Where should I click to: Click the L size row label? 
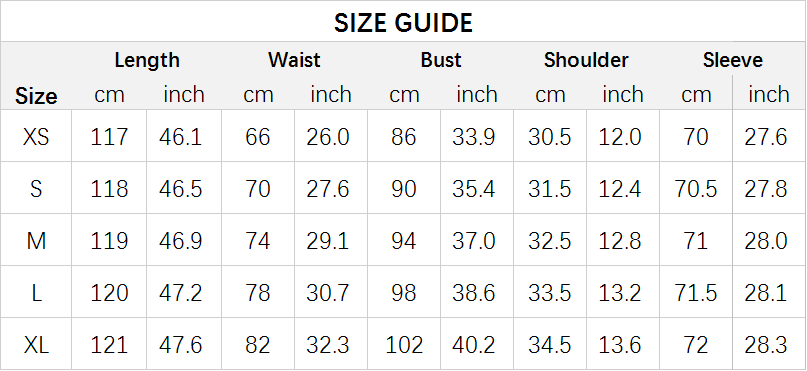36,293
